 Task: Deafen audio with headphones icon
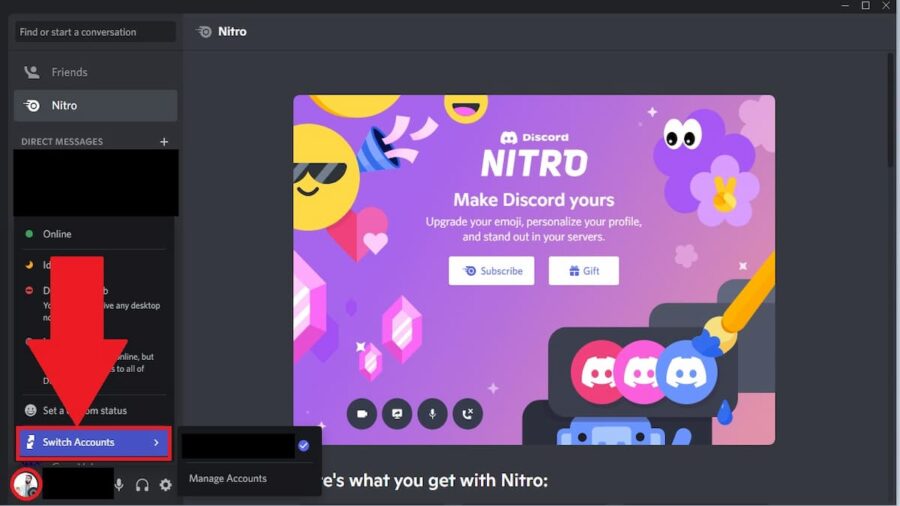coord(142,485)
